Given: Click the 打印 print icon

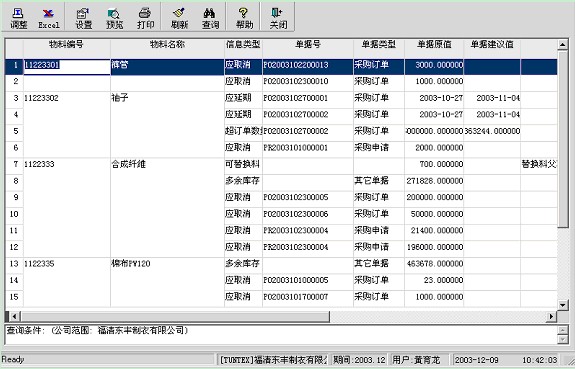Looking at the screenshot, I should [145, 18].
